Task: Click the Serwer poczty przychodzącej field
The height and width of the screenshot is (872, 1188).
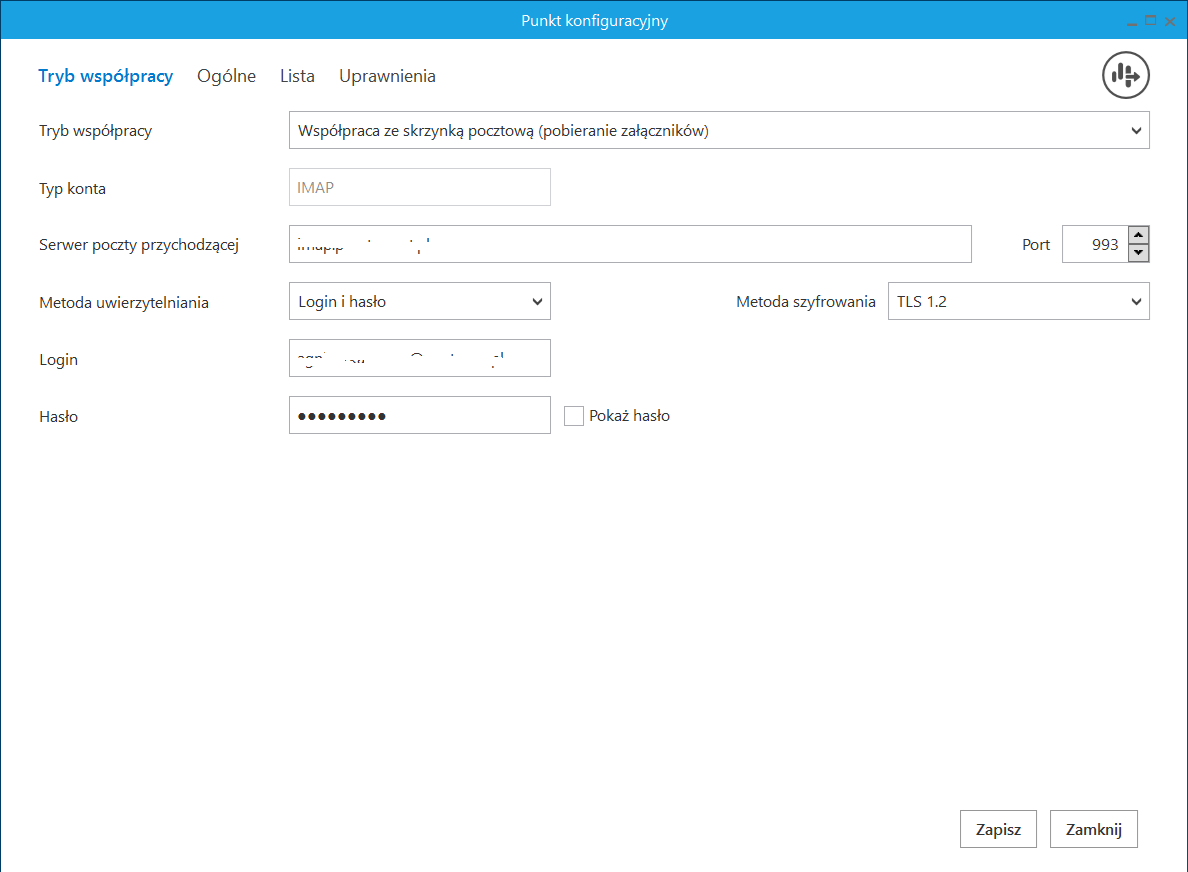Action: (x=630, y=244)
